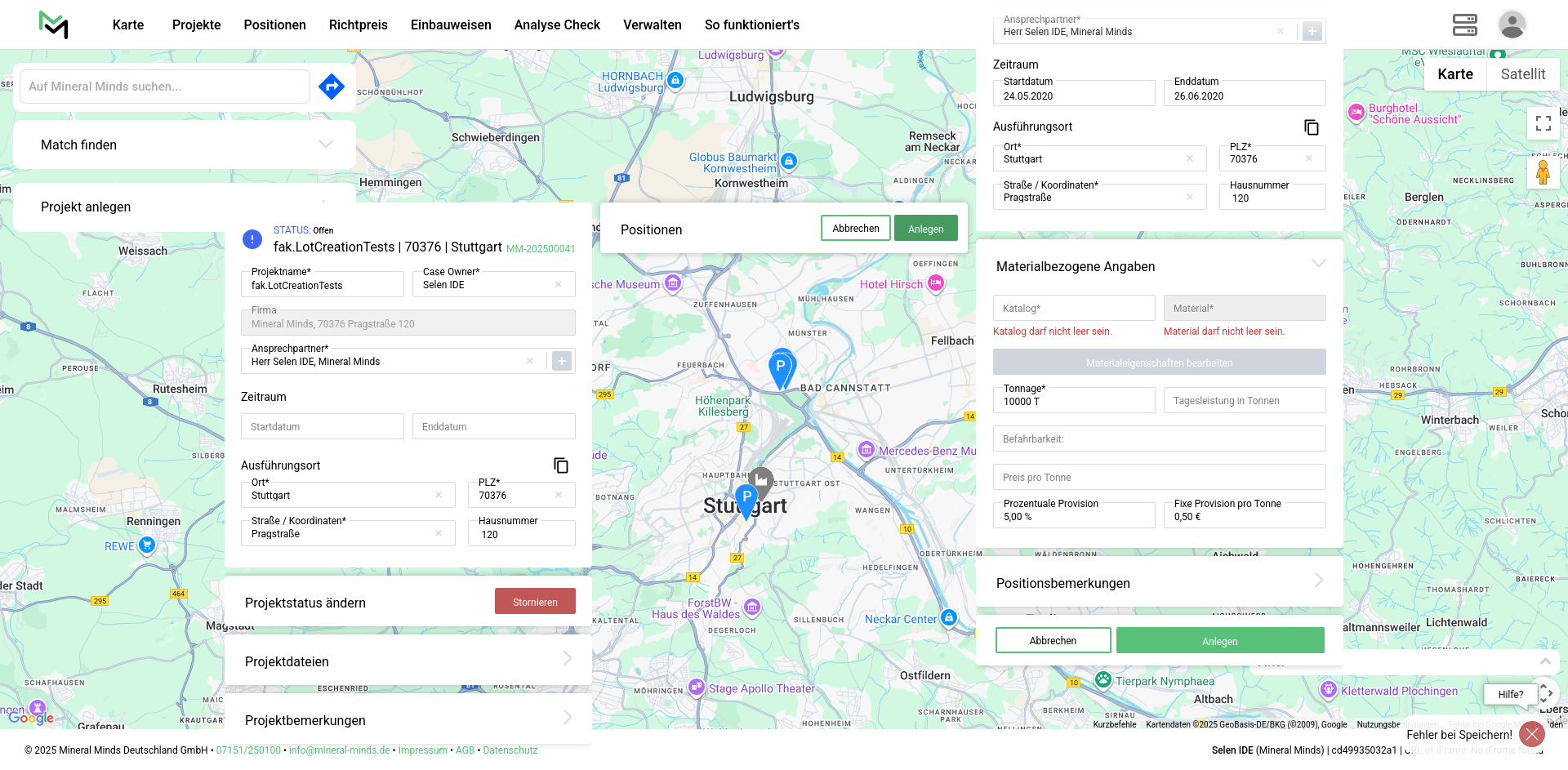Open the user profile avatar

coord(1512,24)
